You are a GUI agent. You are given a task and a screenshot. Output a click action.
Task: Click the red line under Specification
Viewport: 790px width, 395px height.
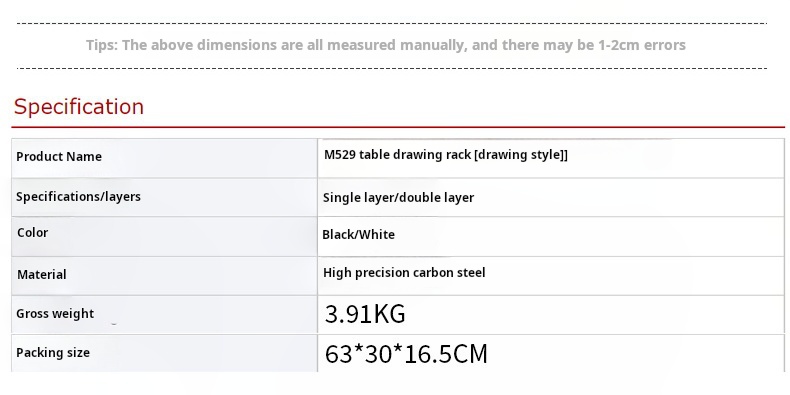(398, 127)
